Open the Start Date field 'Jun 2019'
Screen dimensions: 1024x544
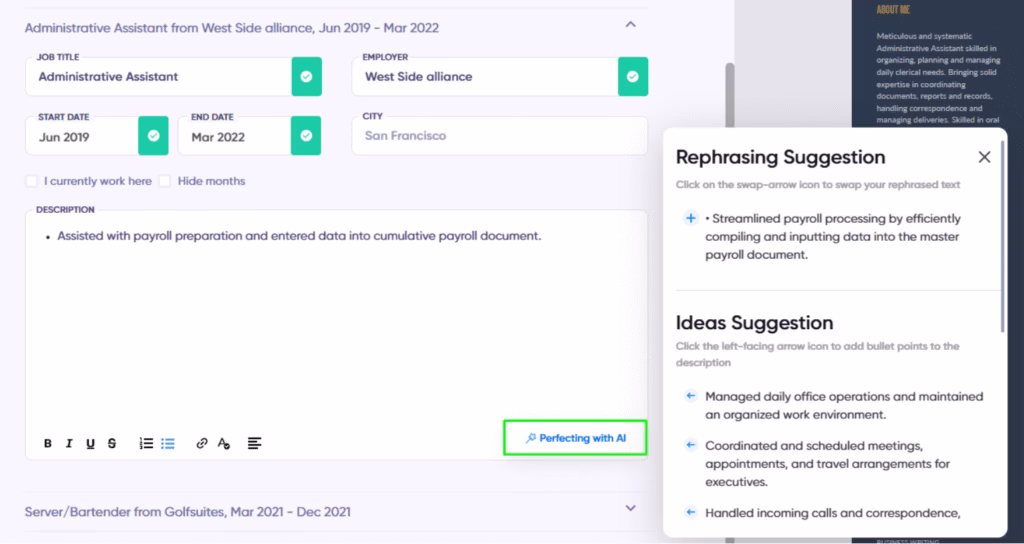click(83, 137)
